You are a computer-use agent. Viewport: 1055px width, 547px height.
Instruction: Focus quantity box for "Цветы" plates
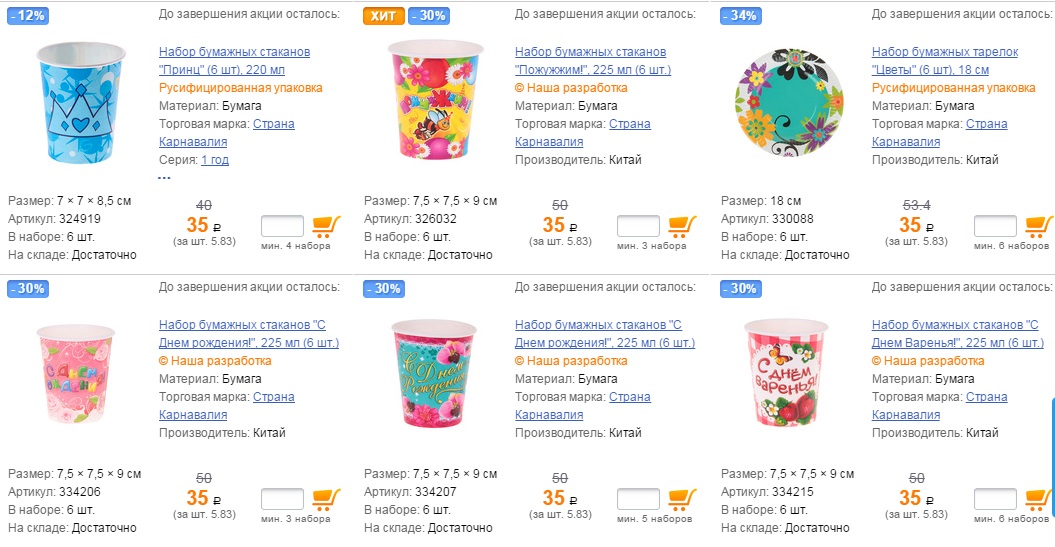point(995,226)
